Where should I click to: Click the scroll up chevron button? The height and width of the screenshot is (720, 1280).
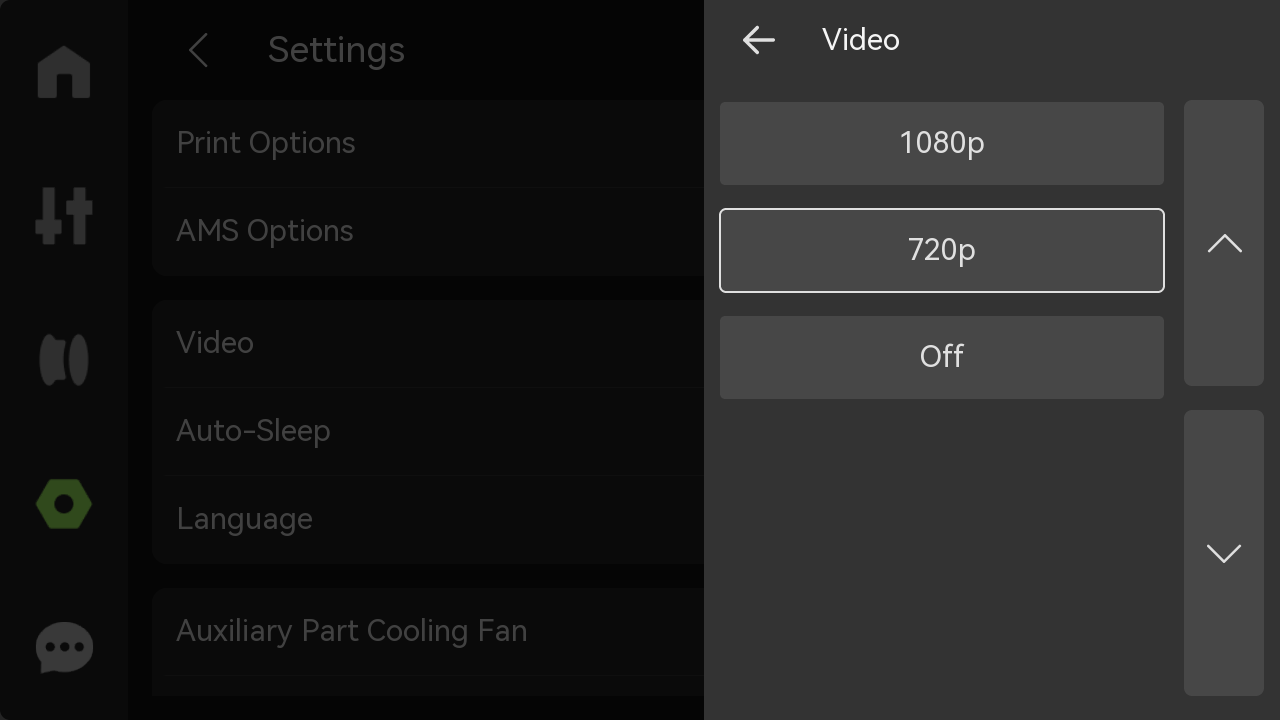(x=1224, y=243)
